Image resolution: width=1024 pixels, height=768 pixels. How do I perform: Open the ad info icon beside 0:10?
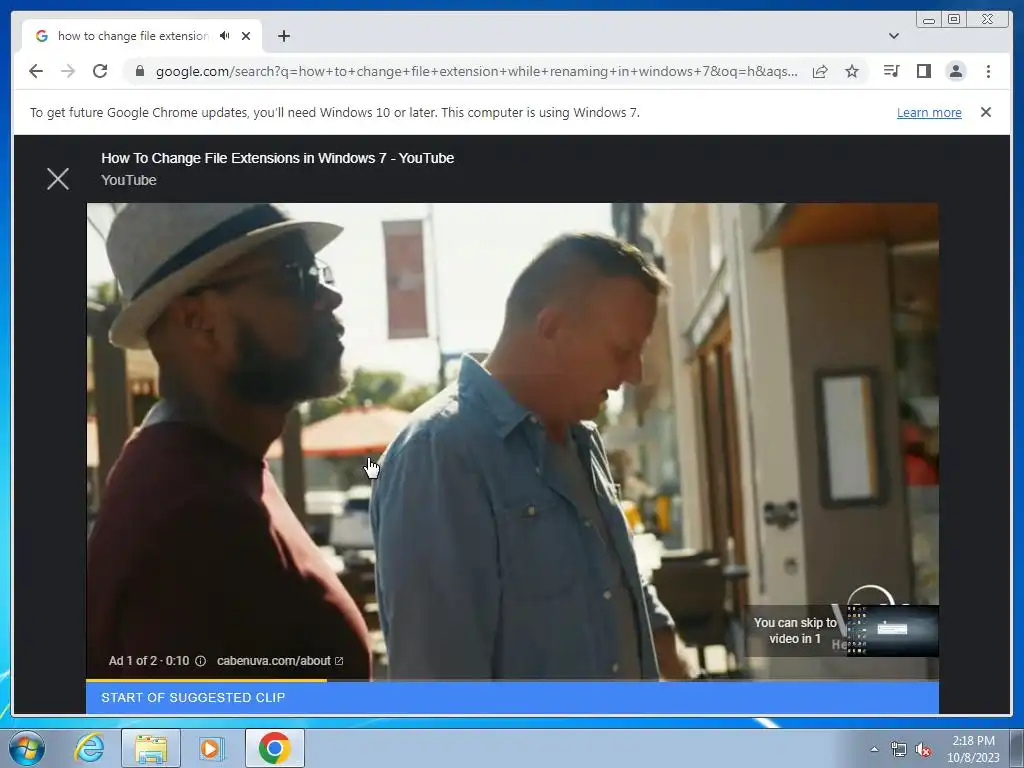200,661
